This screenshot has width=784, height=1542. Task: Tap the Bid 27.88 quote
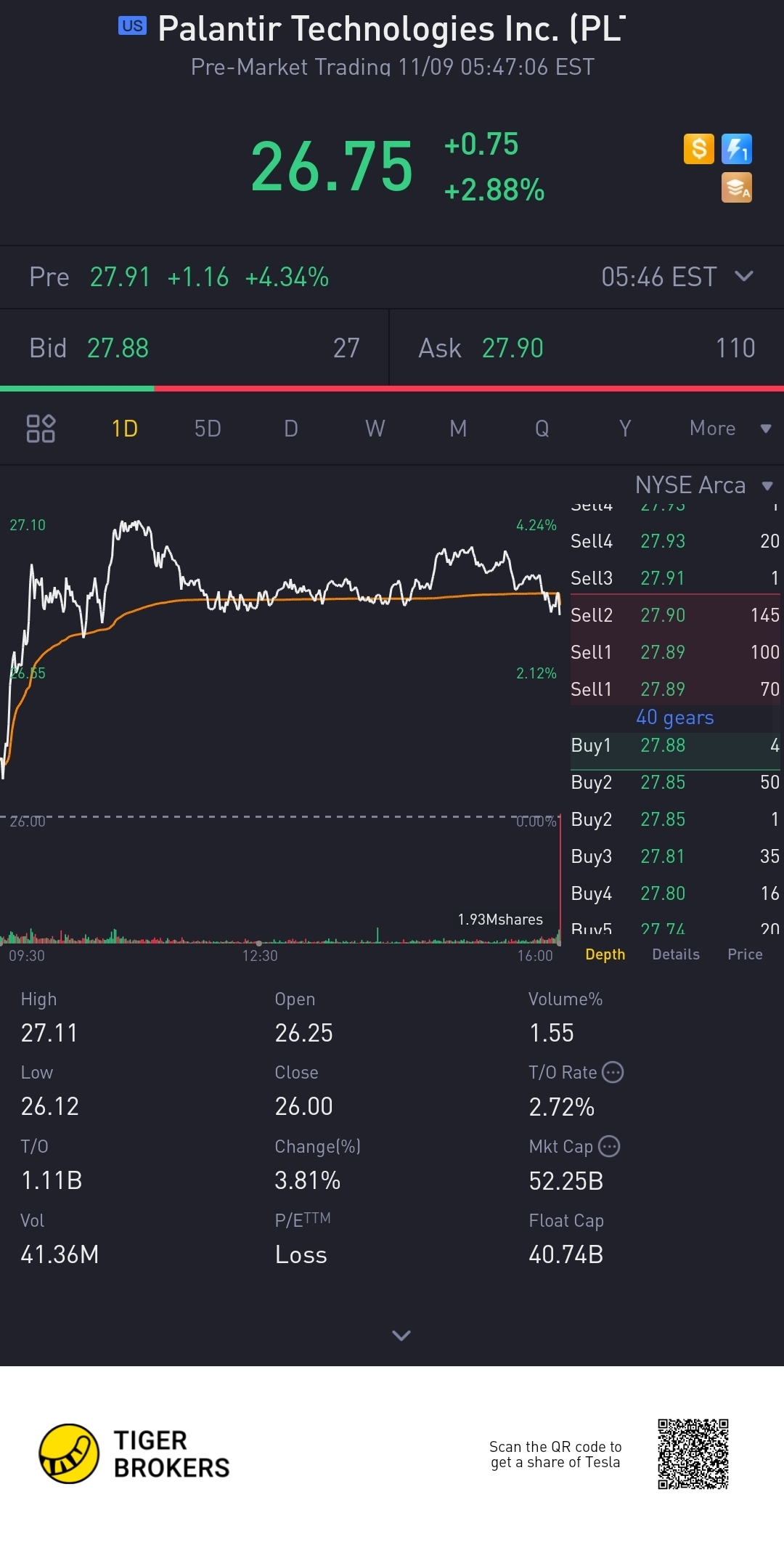click(x=194, y=348)
